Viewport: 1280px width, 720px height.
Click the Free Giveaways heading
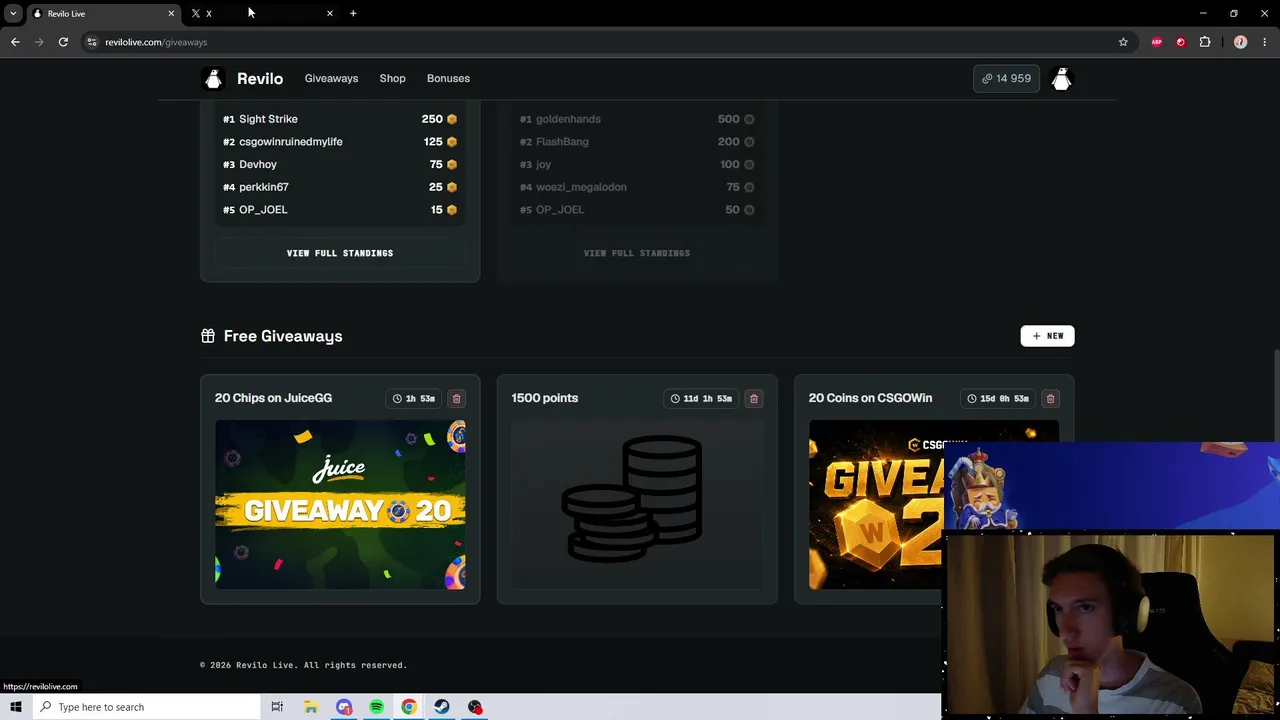pos(283,336)
